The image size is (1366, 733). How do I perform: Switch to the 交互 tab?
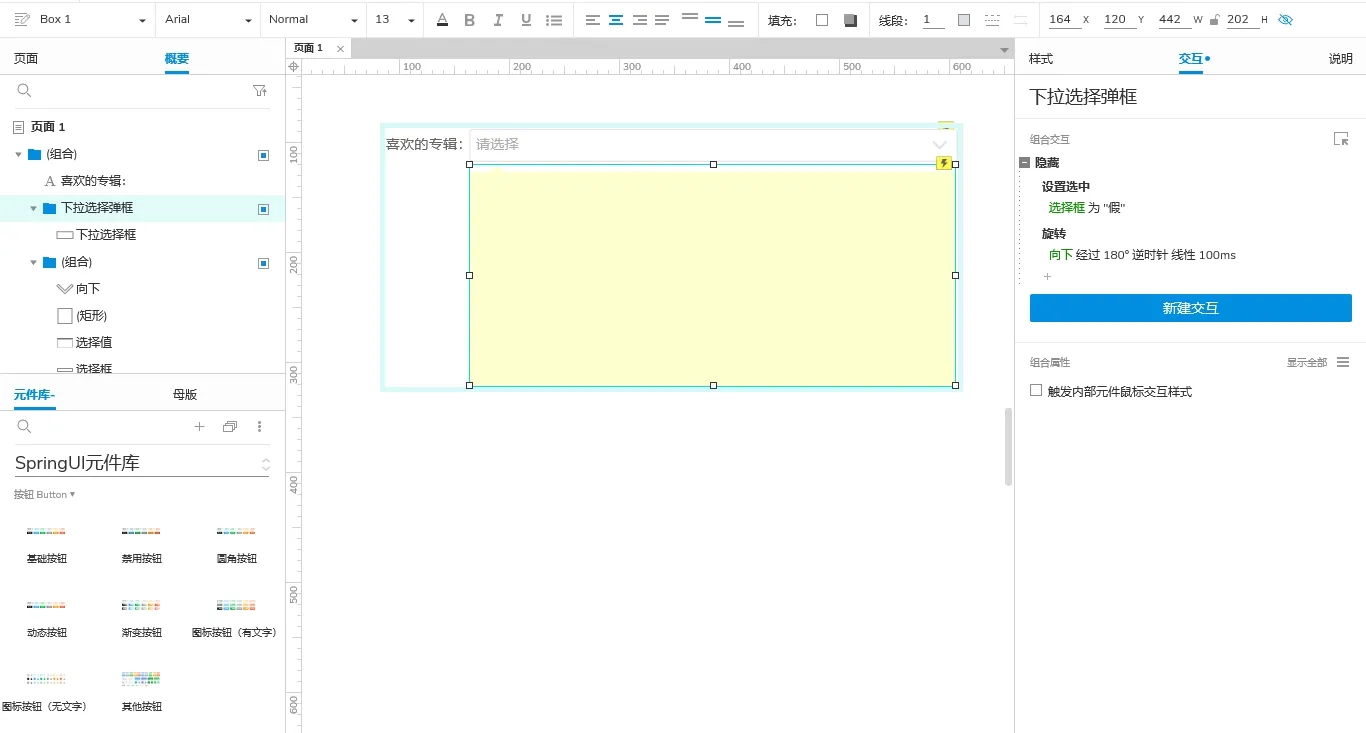click(x=1191, y=59)
